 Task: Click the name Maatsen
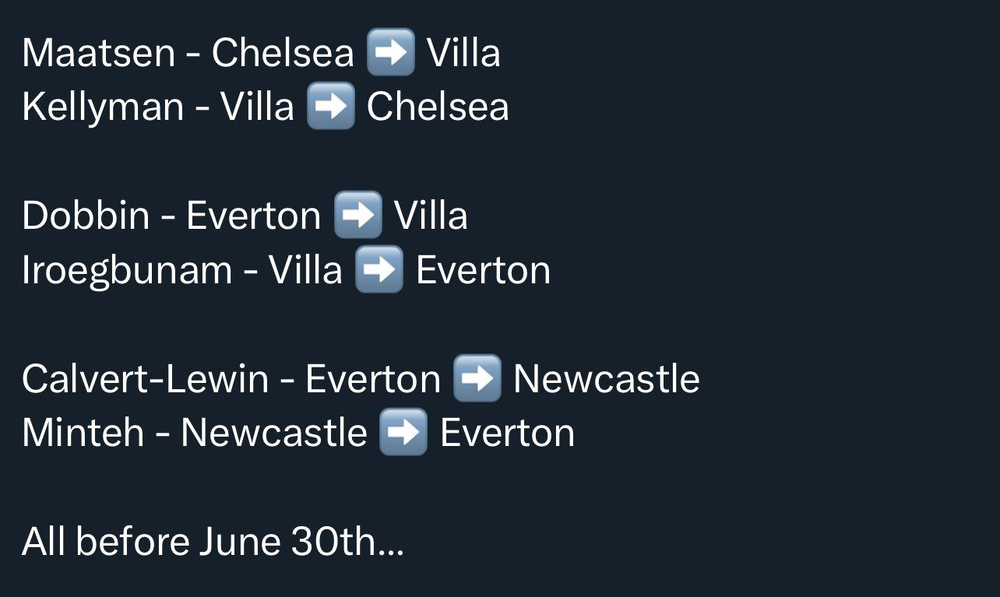tap(99, 52)
